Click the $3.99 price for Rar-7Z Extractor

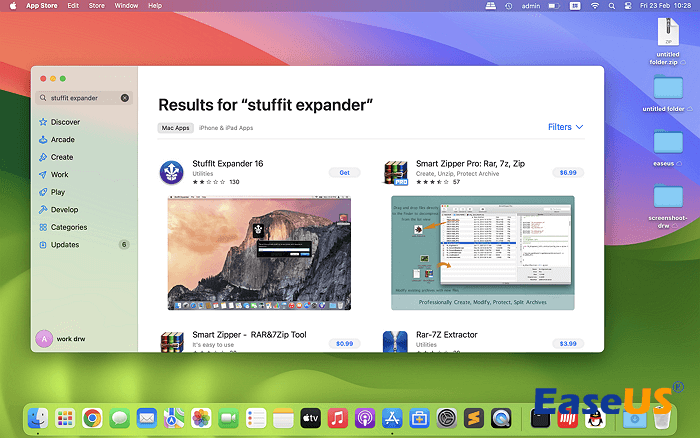[568, 343]
